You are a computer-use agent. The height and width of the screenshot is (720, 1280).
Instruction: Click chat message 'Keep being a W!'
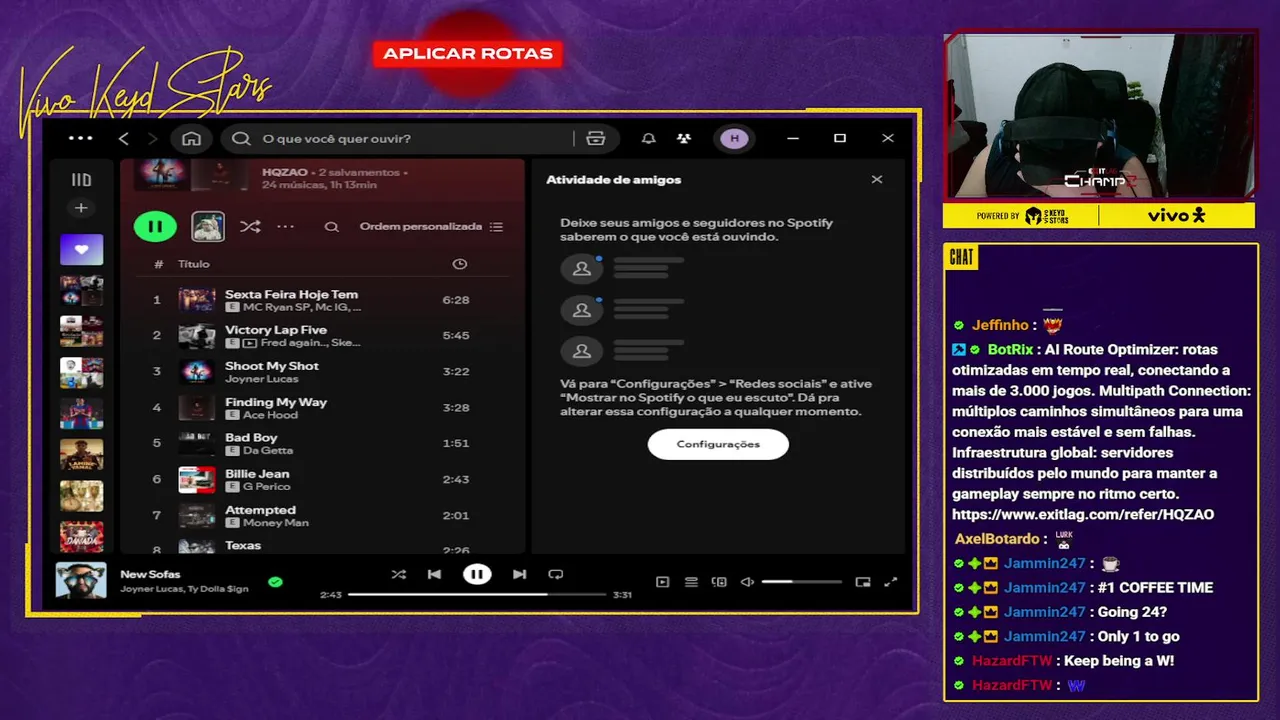(x=1119, y=661)
